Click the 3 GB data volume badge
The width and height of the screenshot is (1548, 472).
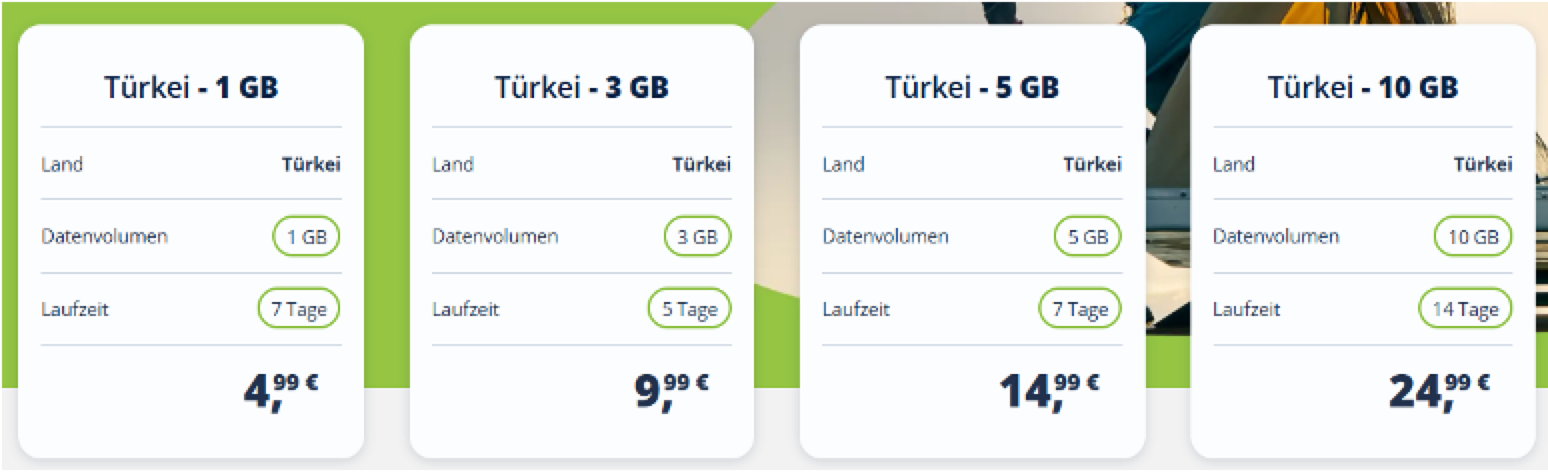point(697,237)
